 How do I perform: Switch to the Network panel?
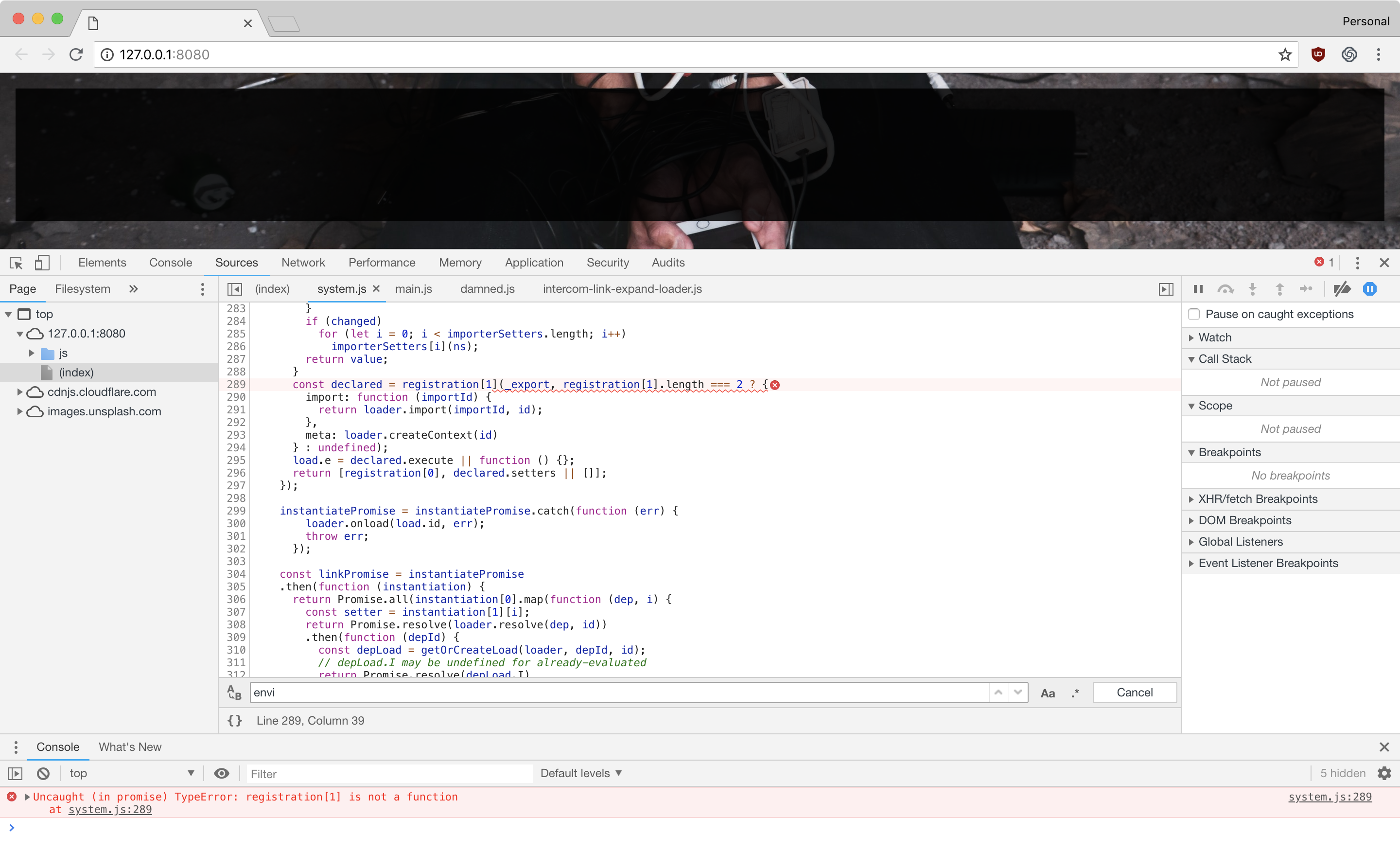tap(303, 263)
